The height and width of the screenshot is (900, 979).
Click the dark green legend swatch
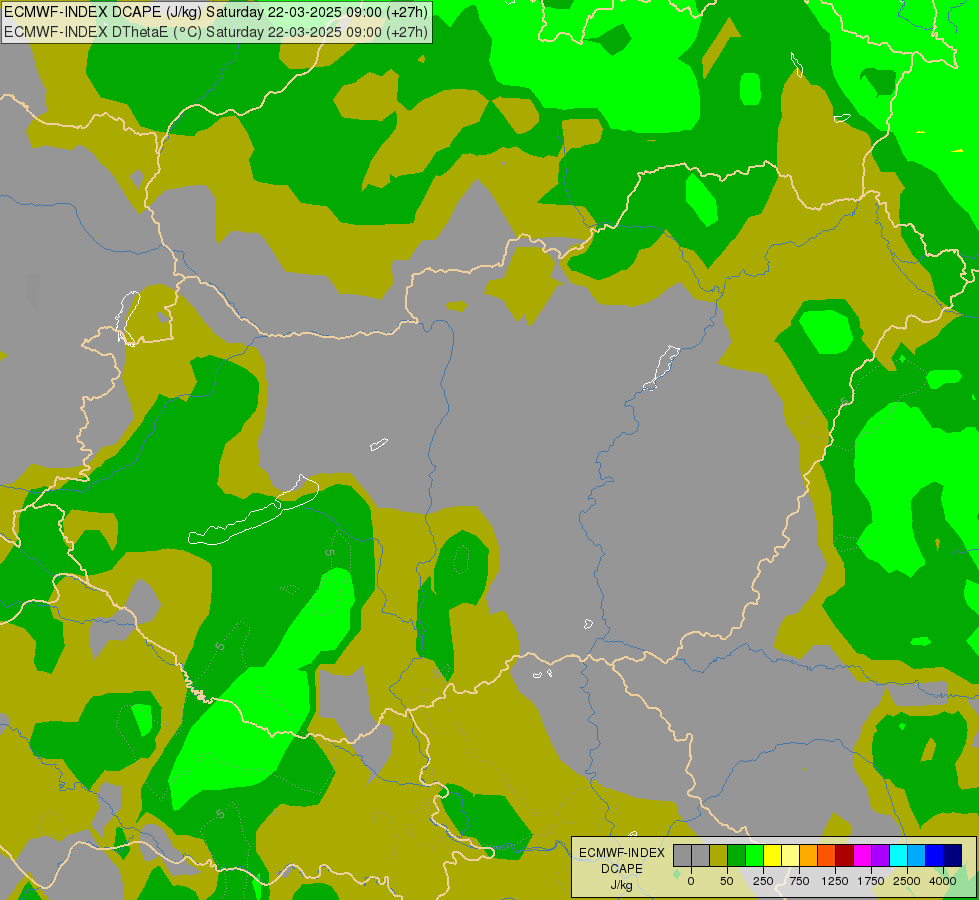737,855
